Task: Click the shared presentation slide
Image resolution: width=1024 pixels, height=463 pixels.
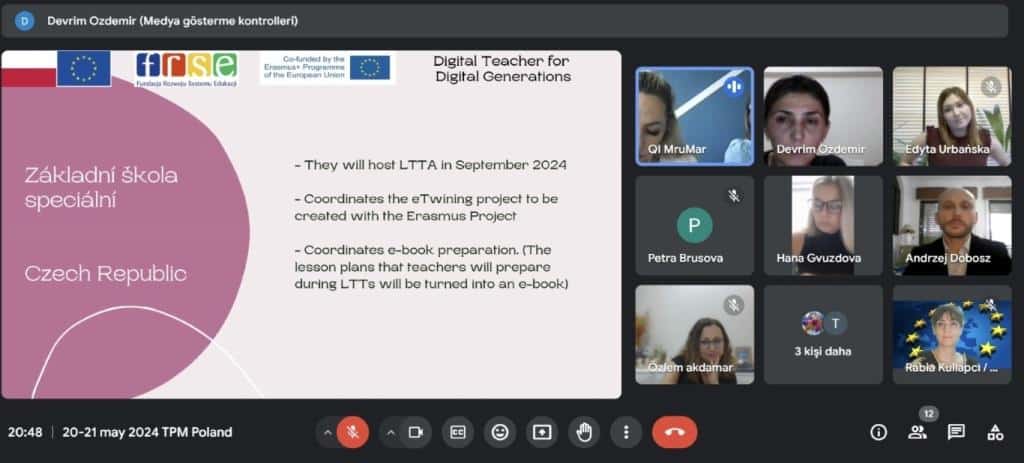Action: (x=311, y=225)
